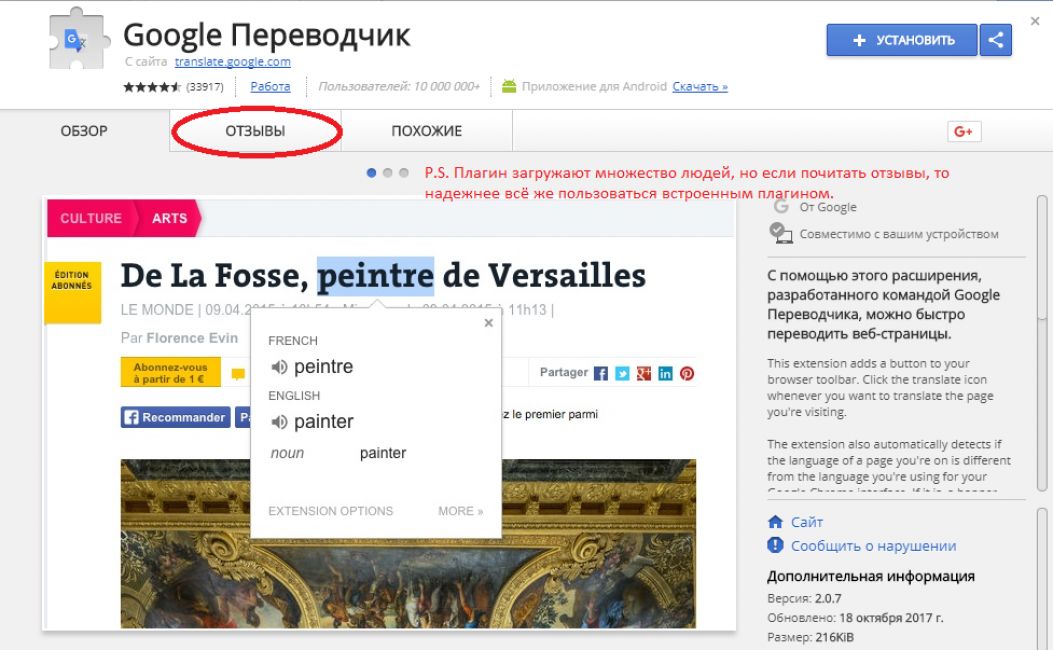
Task: Click the green Android robot icon
Action: [x=509, y=86]
